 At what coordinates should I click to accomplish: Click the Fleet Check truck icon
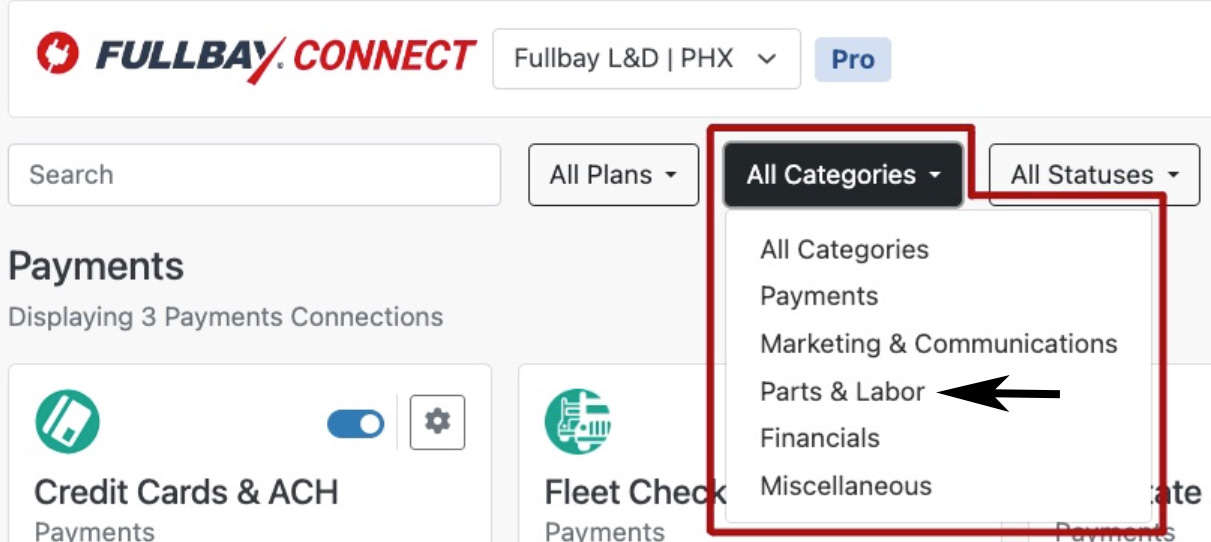click(x=577, y=422)
